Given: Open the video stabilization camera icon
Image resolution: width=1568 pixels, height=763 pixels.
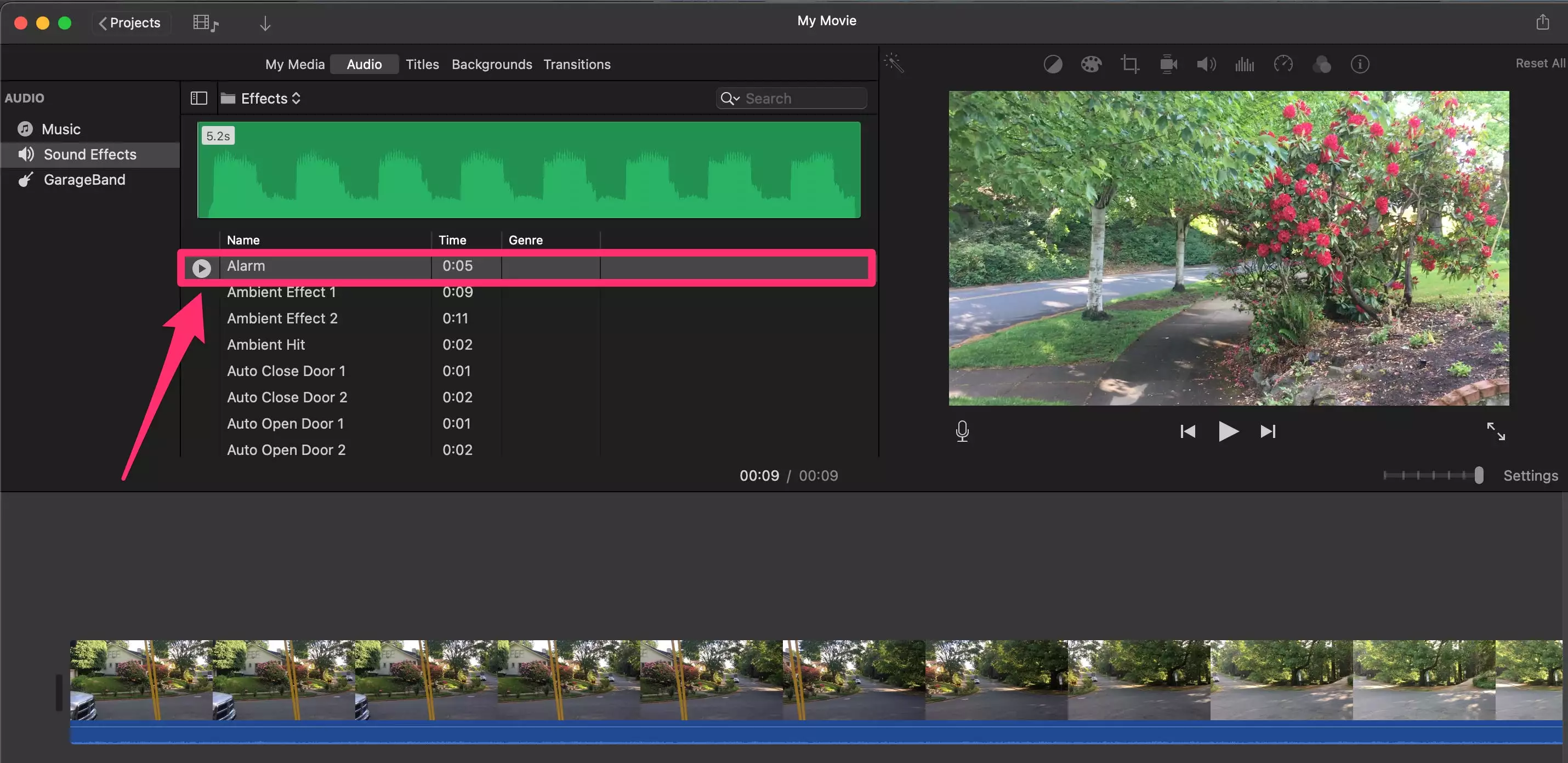Looking at the screenshot, I should pyautogui.click(x=1168, y=64).
